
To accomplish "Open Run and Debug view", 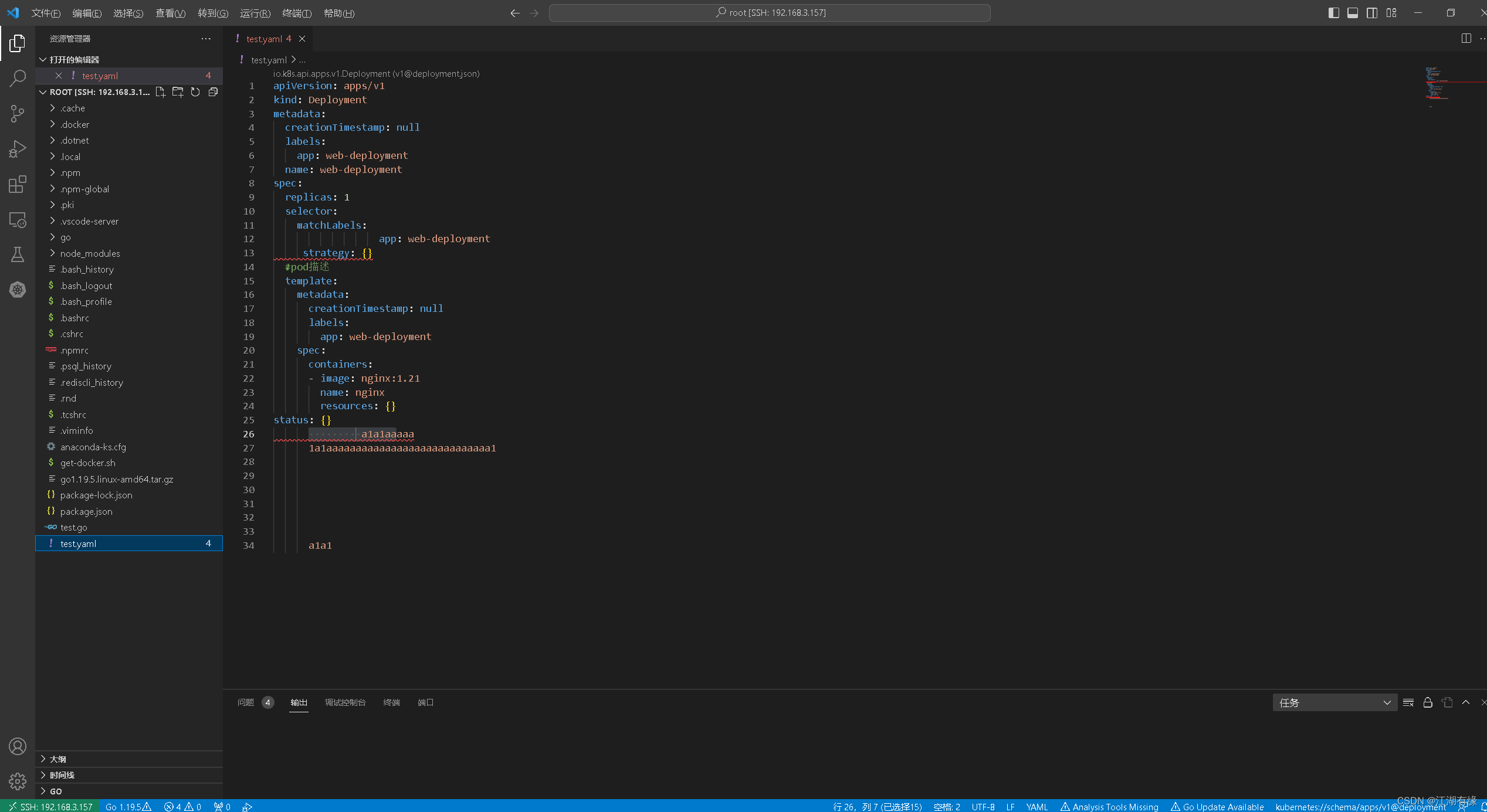I will point(18,149).
